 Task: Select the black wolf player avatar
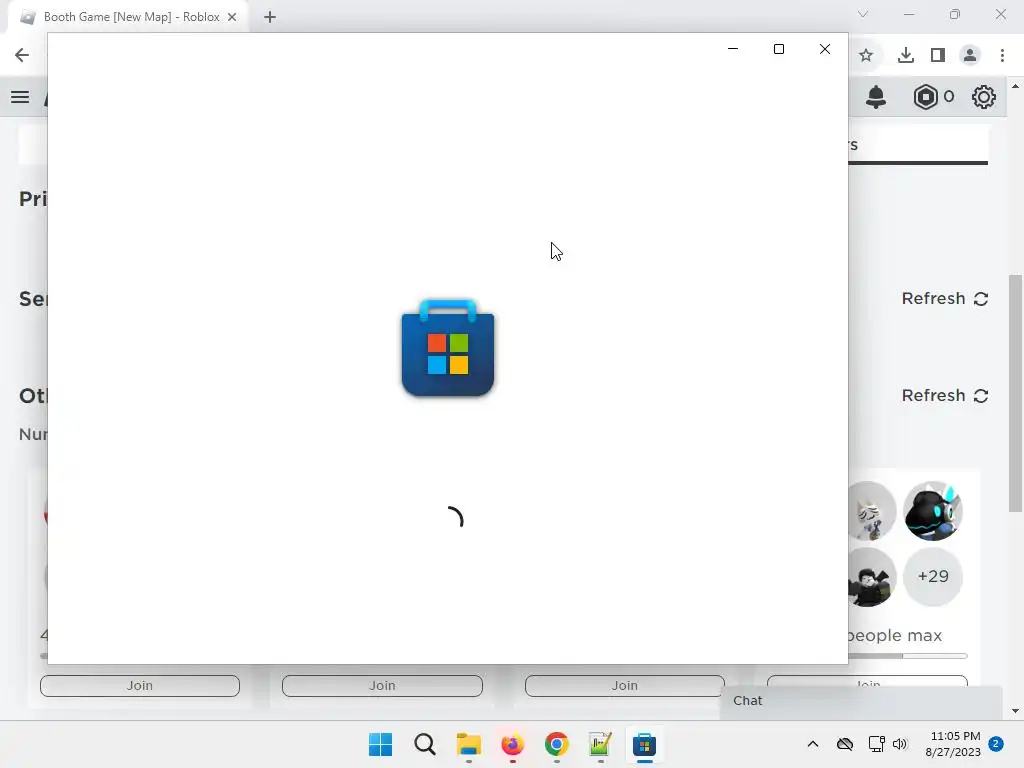pyautogui.click(x=933, y=511)
